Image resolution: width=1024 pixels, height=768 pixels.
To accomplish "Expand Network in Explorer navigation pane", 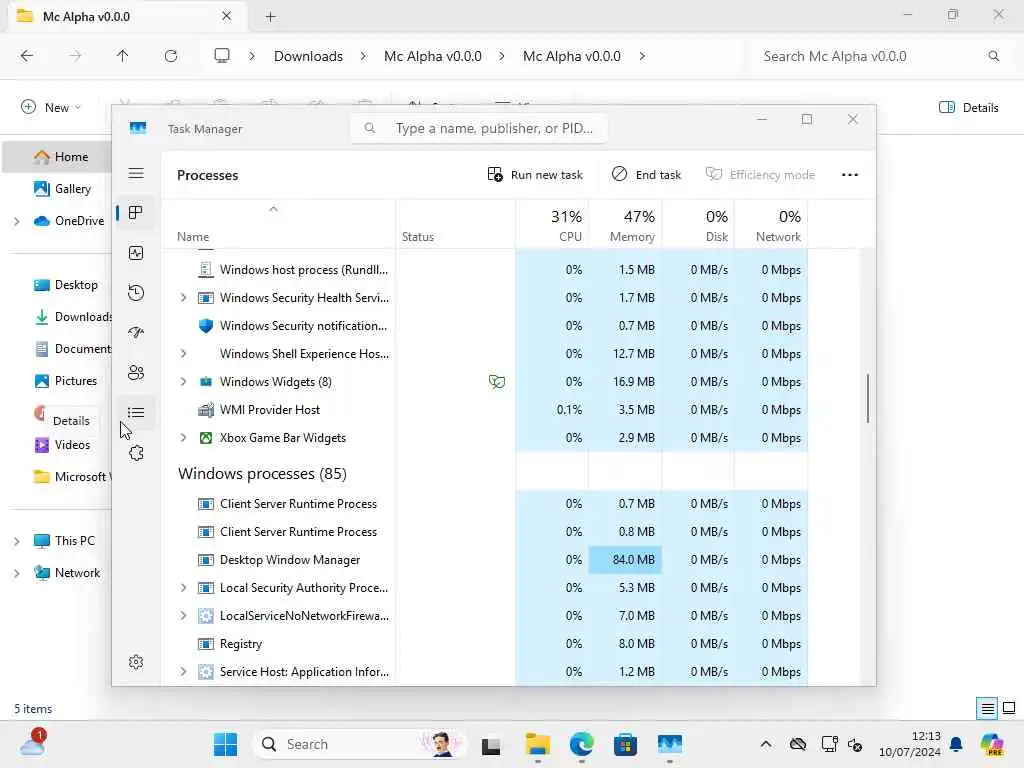I will (16, 573).
